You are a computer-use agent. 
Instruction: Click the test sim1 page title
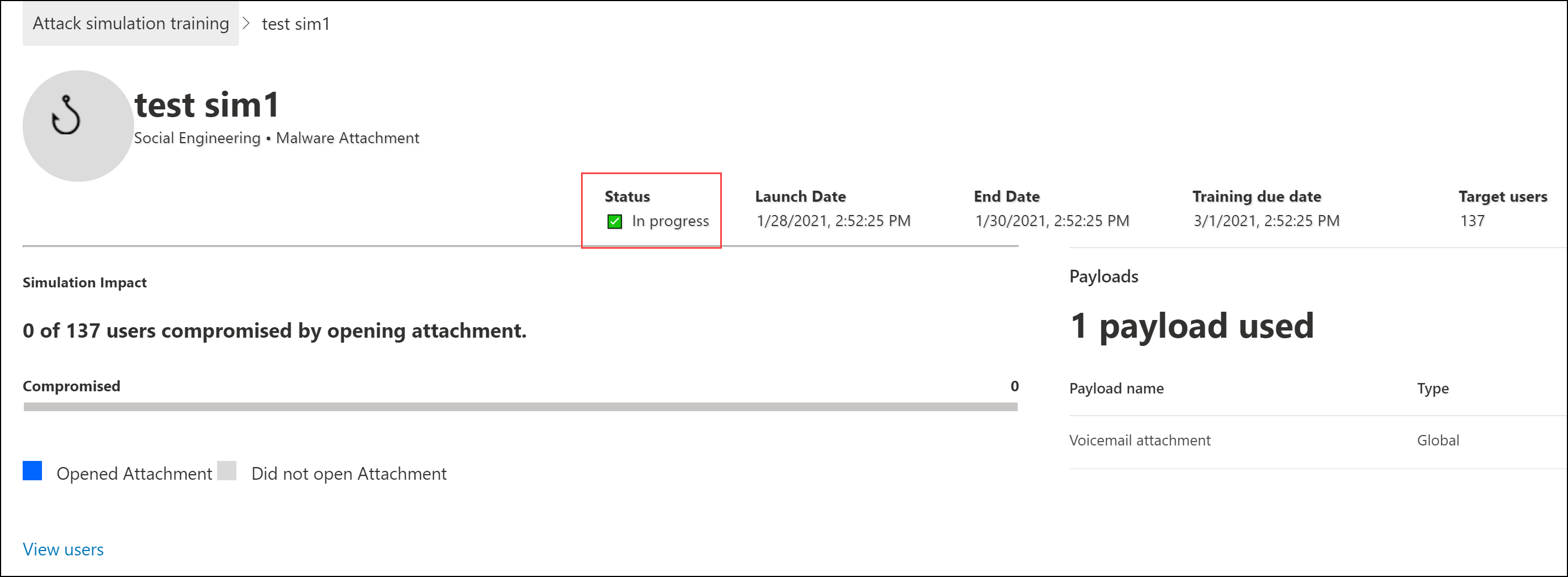point(207,105)
